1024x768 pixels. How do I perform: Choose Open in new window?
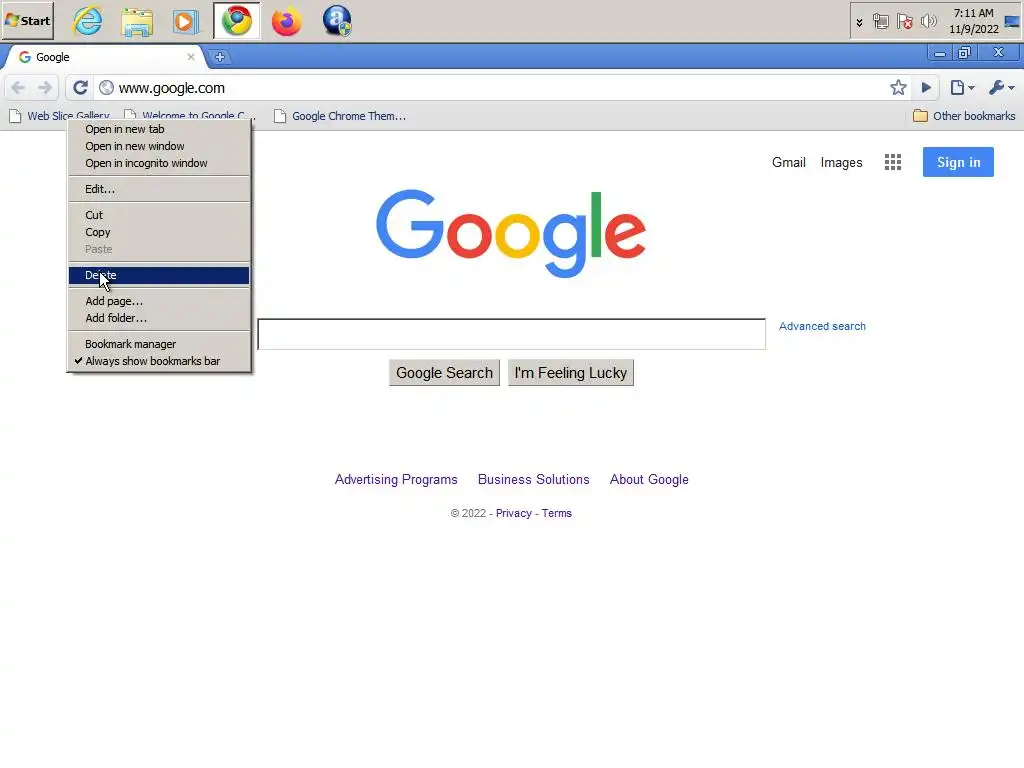159,146
